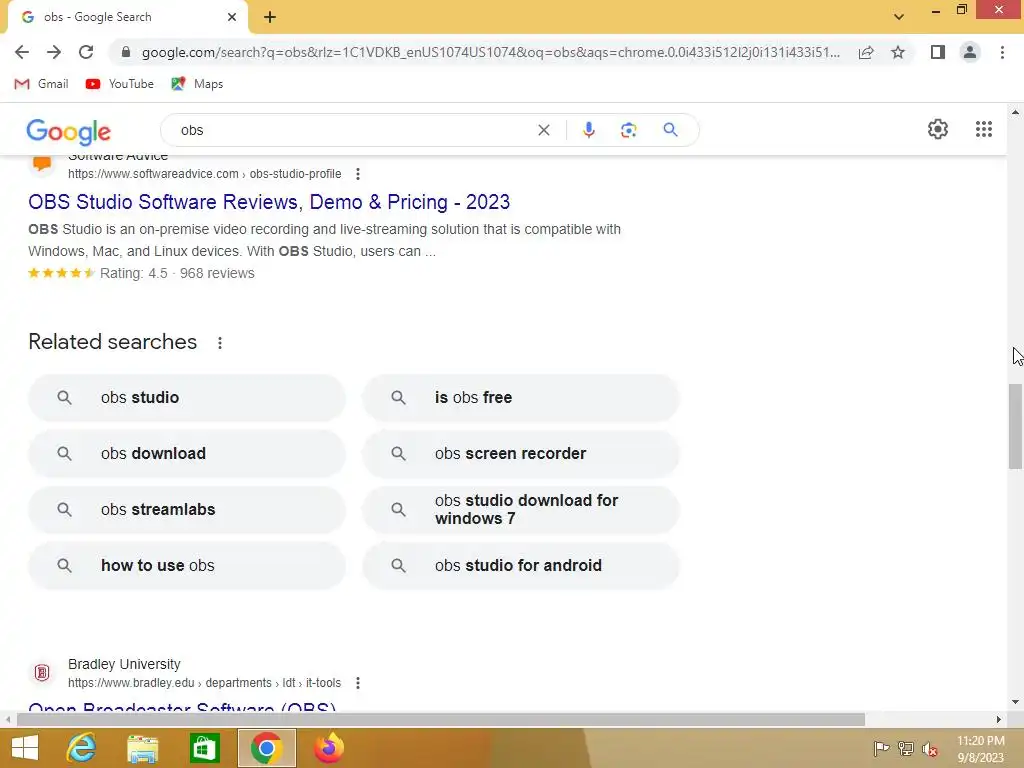Image resolution: width=1024 pixels, height=768 pixels.
Task: Open Maps bookmark
Action: coord(197,84)
